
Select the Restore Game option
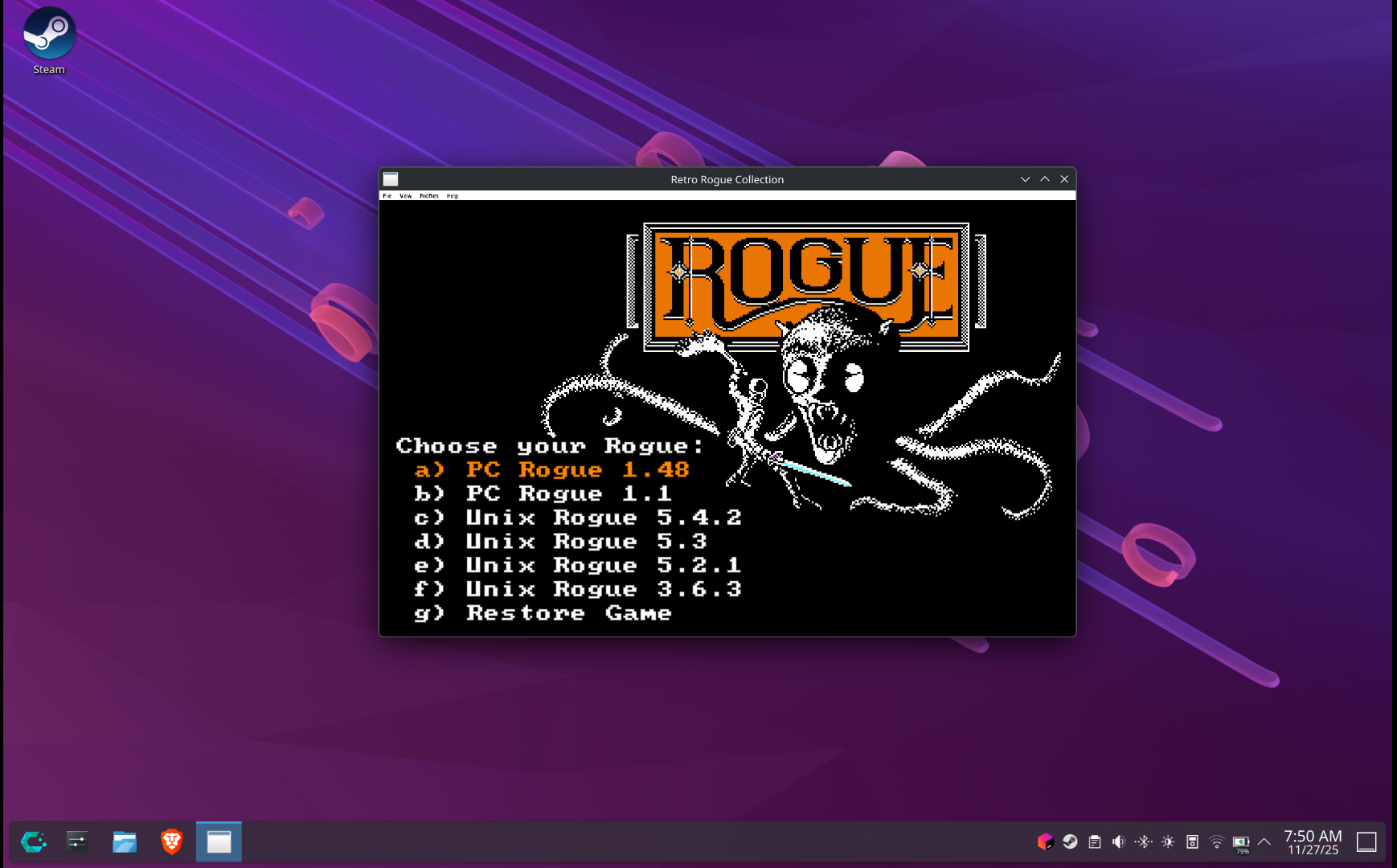point(543,613)
